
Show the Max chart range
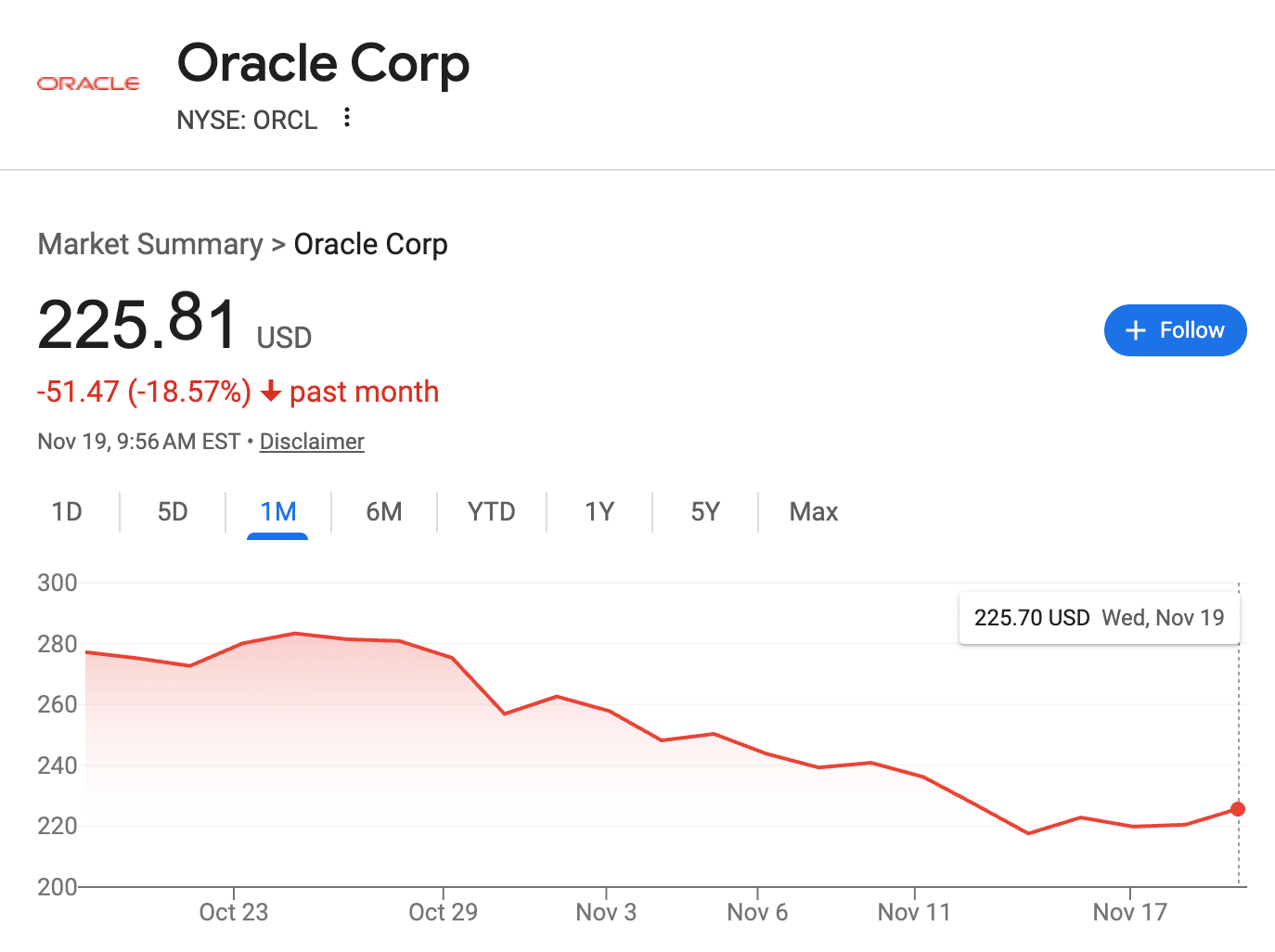(x=814, y=512)
